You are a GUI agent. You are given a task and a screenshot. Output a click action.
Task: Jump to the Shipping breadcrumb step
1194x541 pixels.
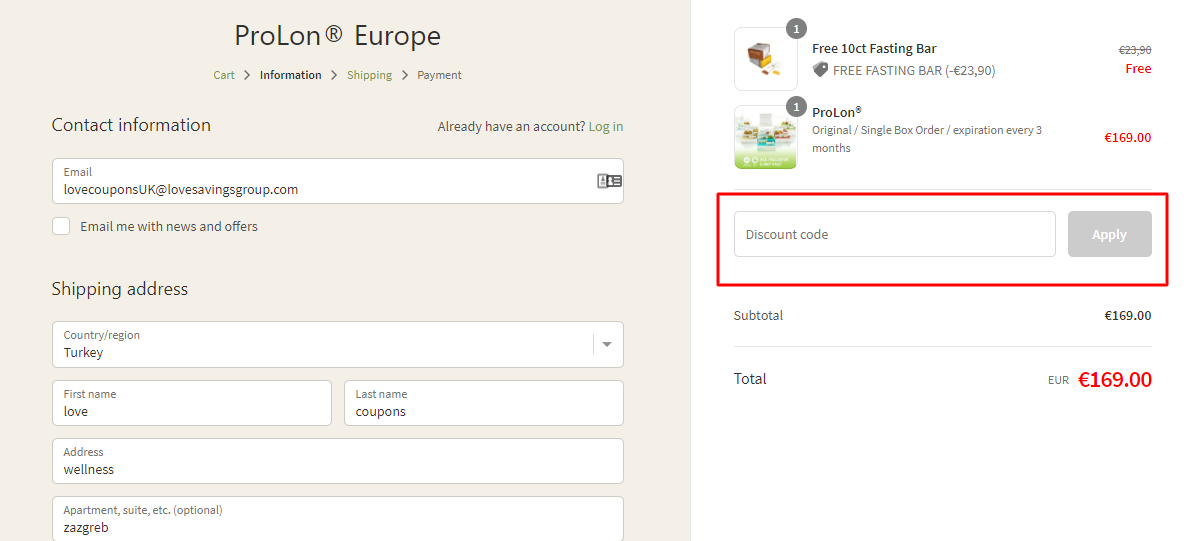[369, 75]
